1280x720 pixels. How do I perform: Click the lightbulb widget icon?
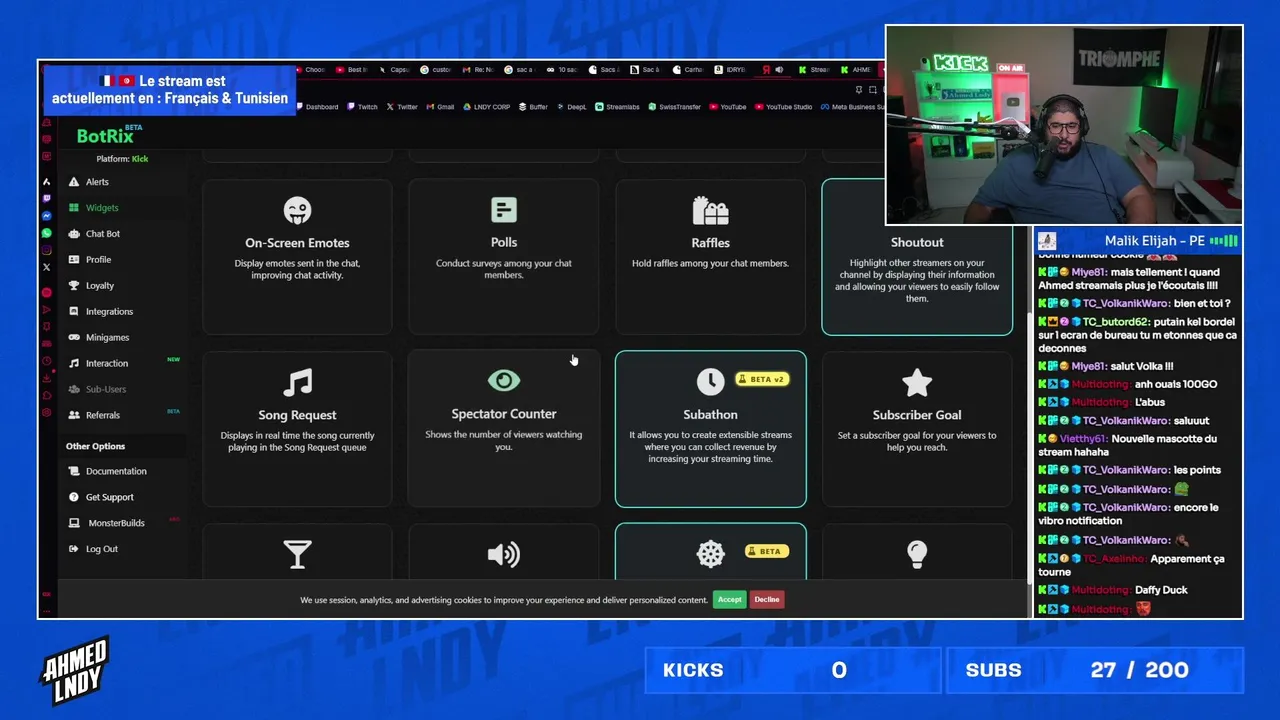pos(917,554)
